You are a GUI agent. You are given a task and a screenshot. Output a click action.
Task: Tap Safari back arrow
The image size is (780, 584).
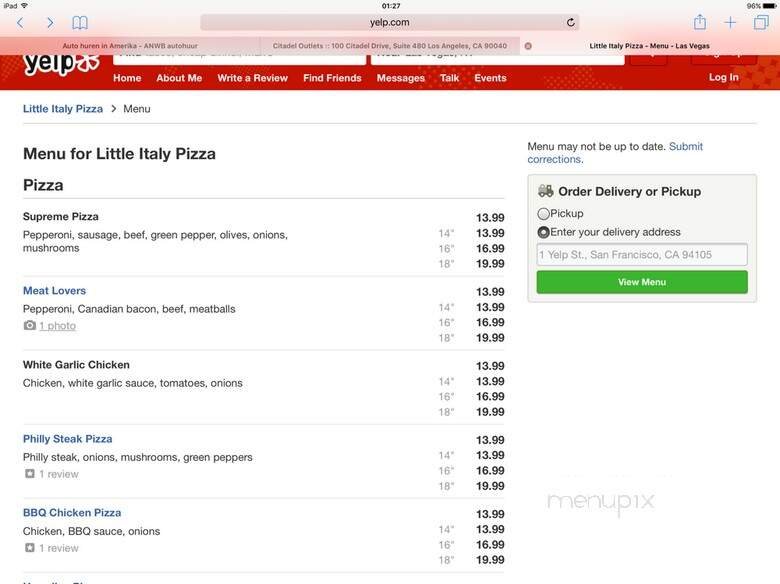tap(20, 22)
